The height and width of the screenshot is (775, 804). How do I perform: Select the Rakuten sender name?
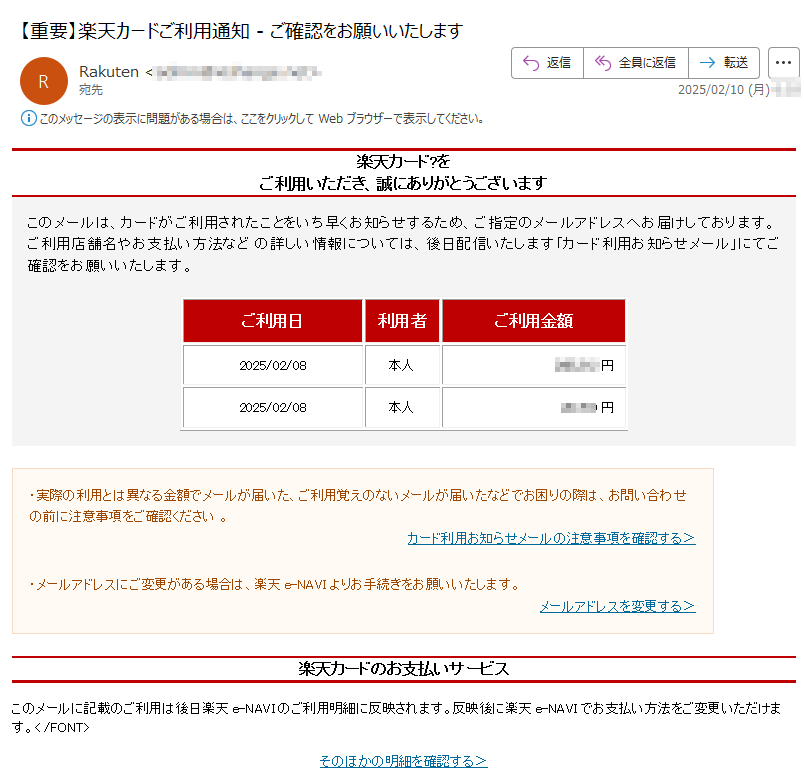(x=109, y=72)
